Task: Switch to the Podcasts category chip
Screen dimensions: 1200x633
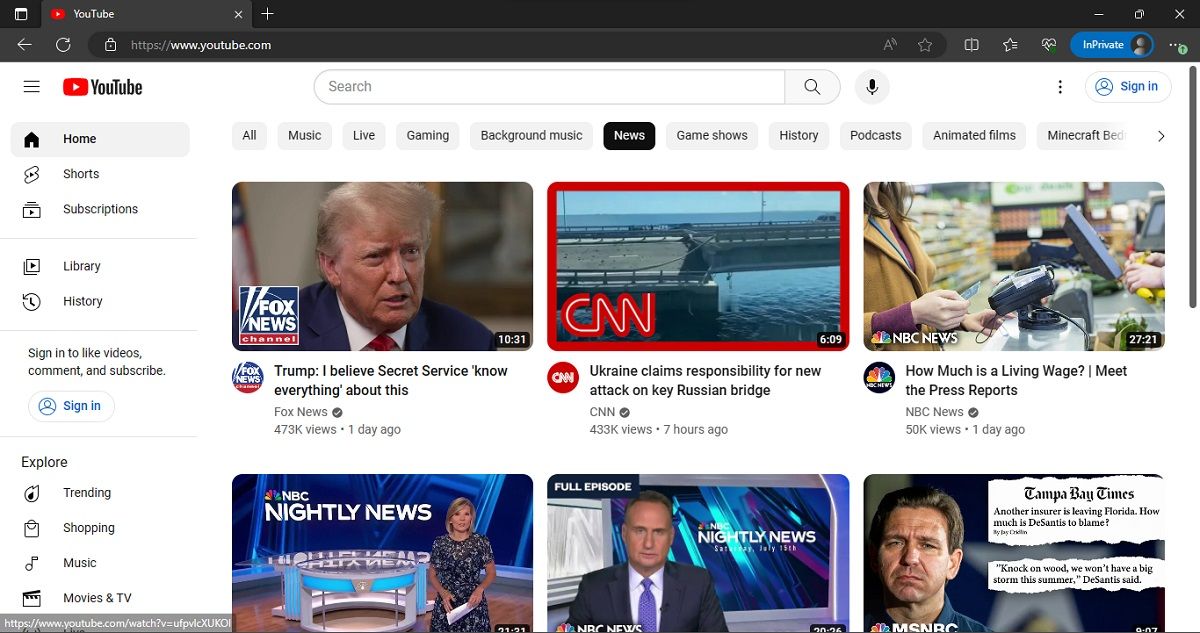Action: pos(875,135)
